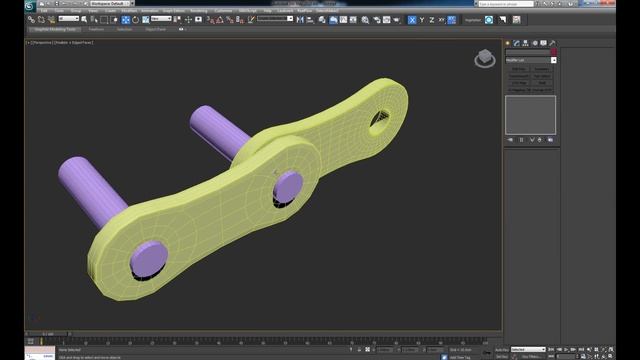The width and height of the screenshot is (640, 360).
Task: Switch to the Create command panel tab
Action: point(508,43)
